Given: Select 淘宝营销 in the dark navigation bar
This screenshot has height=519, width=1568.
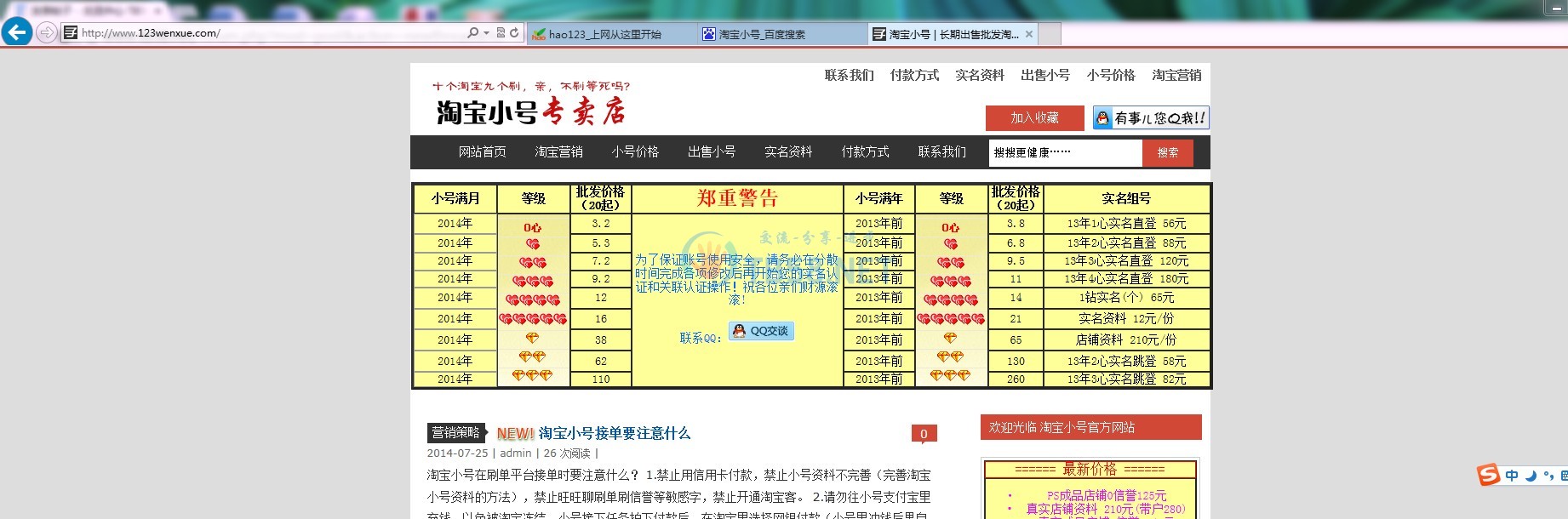Looking at the screenshot, I should pyautogui.click(x=559, y=151).
